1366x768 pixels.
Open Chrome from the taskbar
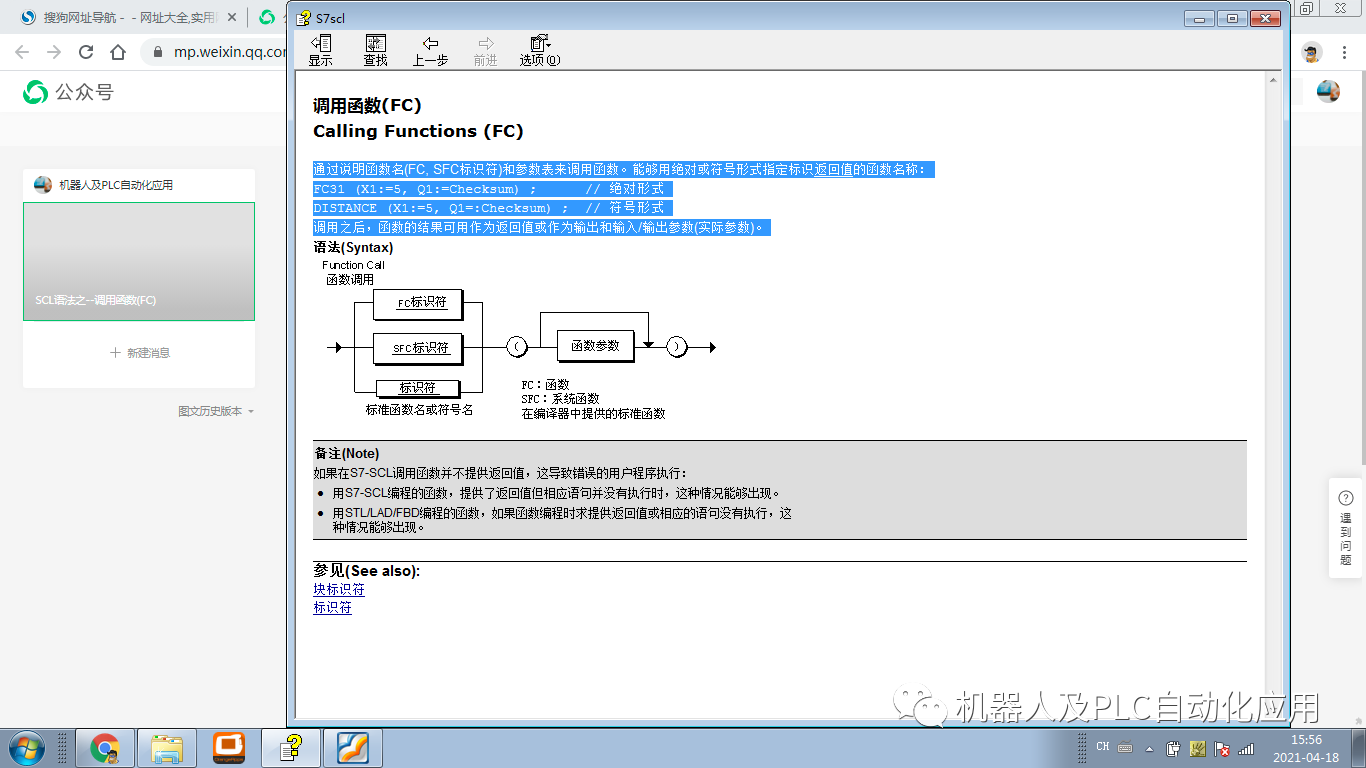tap(105, 747)
